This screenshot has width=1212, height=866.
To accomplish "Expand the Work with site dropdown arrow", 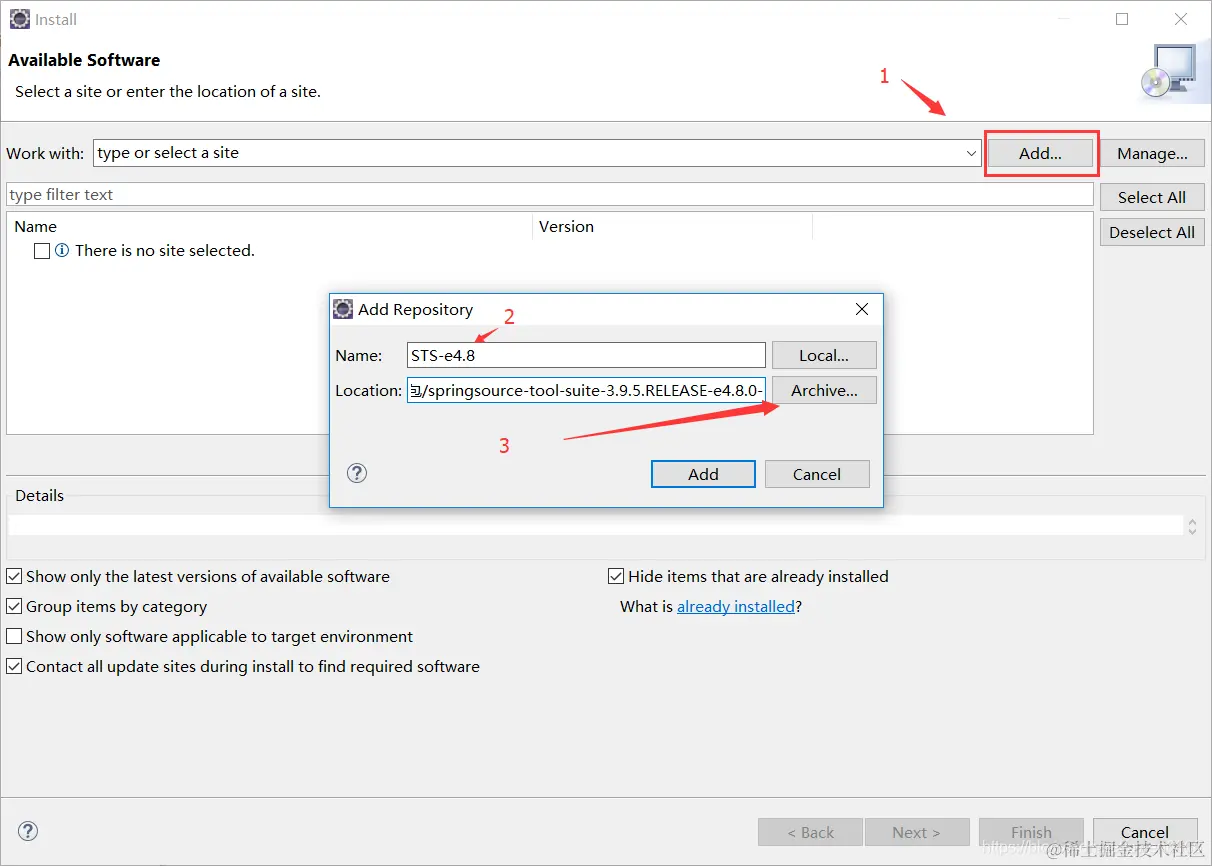I will tap(971, 153).
